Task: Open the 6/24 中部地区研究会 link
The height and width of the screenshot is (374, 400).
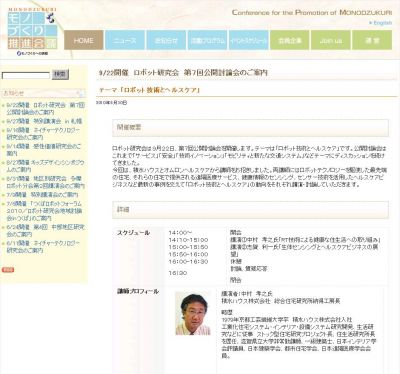Action: click(46, 231)
